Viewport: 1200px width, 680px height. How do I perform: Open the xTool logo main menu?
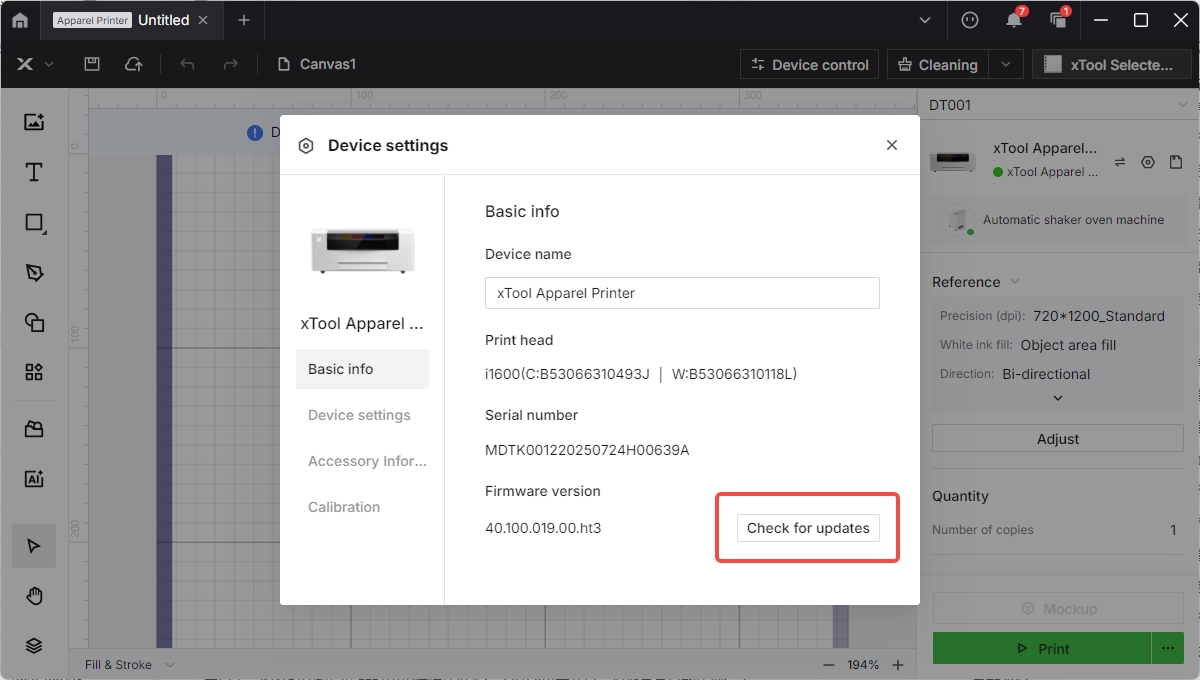pos(34,64)
